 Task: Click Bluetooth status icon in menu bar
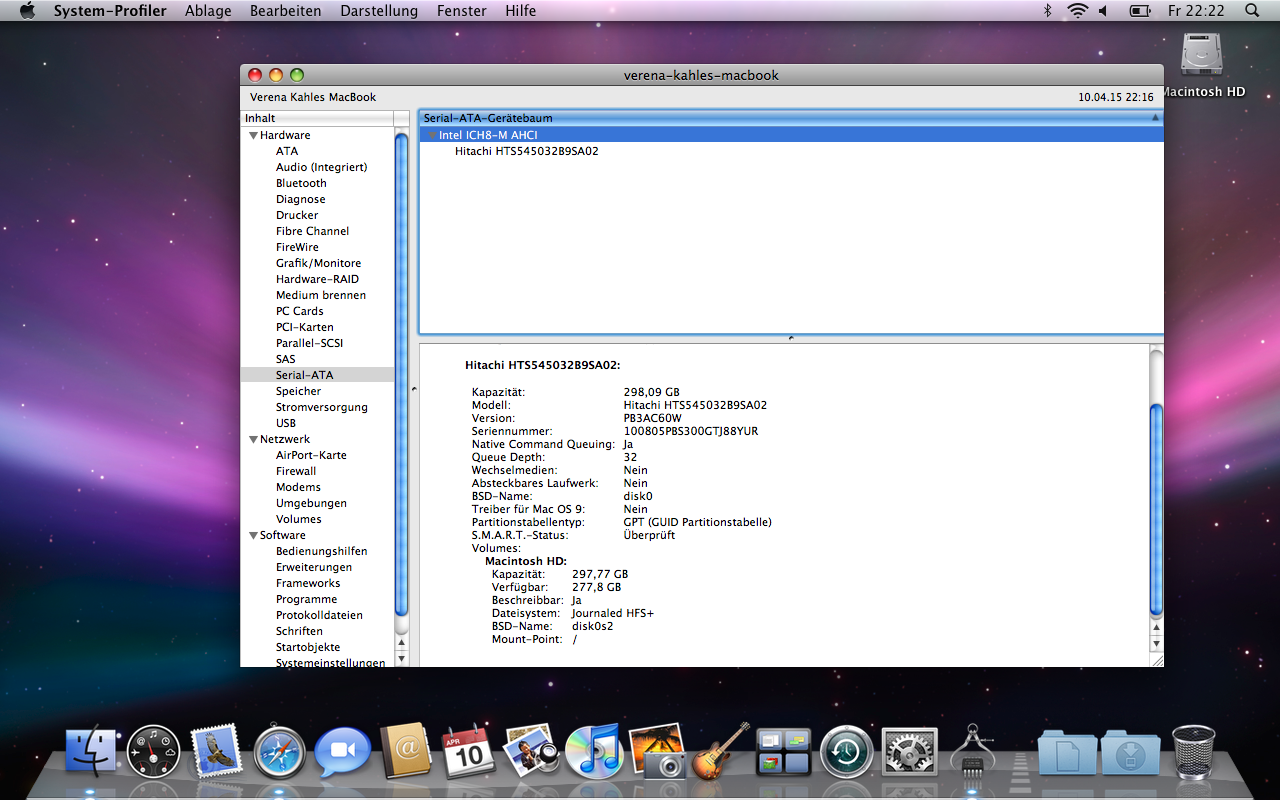point(1048,10)
